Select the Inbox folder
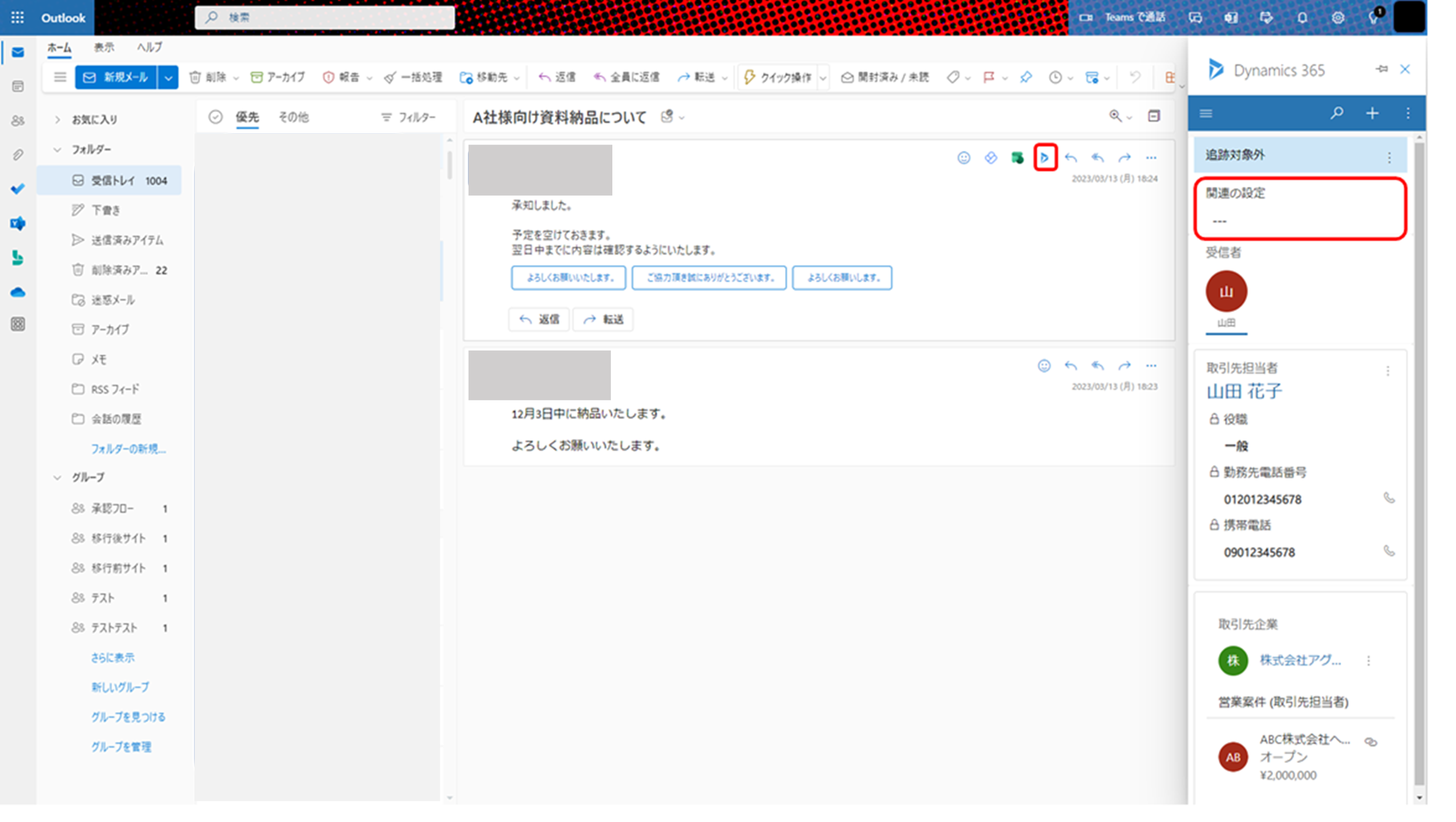1456x822 pixels. click(x=109, y=181)
